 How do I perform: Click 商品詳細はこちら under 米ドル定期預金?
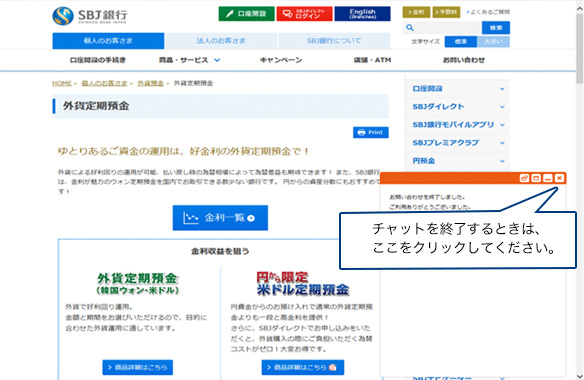[x=303, y=367]
